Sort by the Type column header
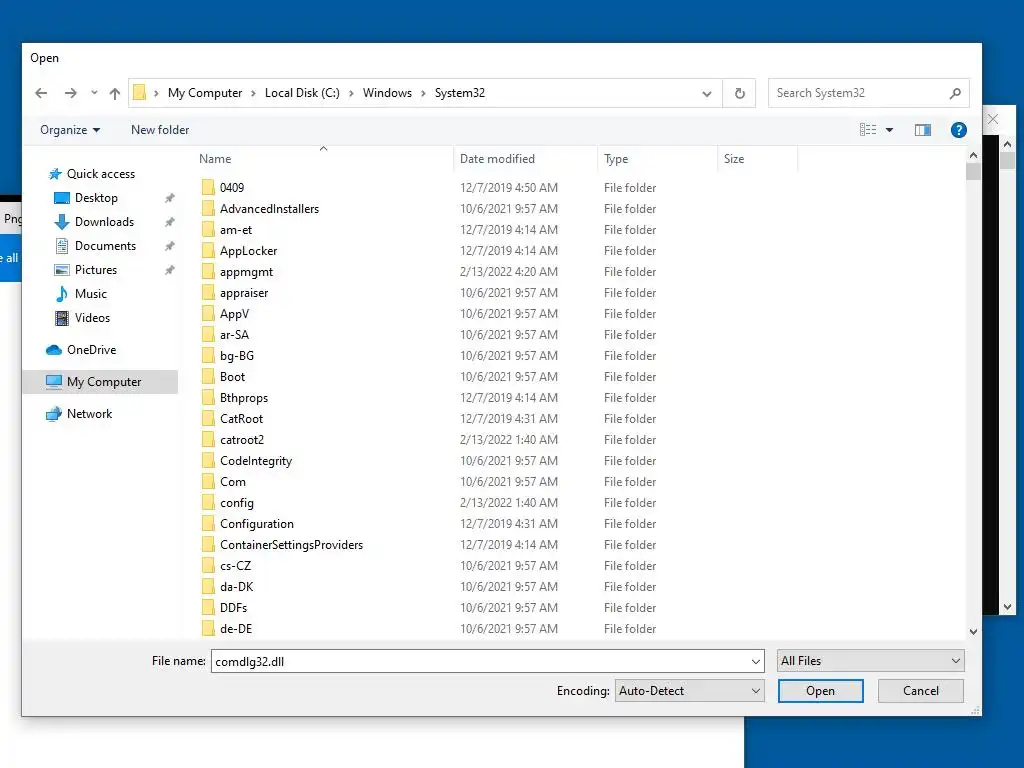This screenshot has height=768, width=1024. tap(616, 159)
